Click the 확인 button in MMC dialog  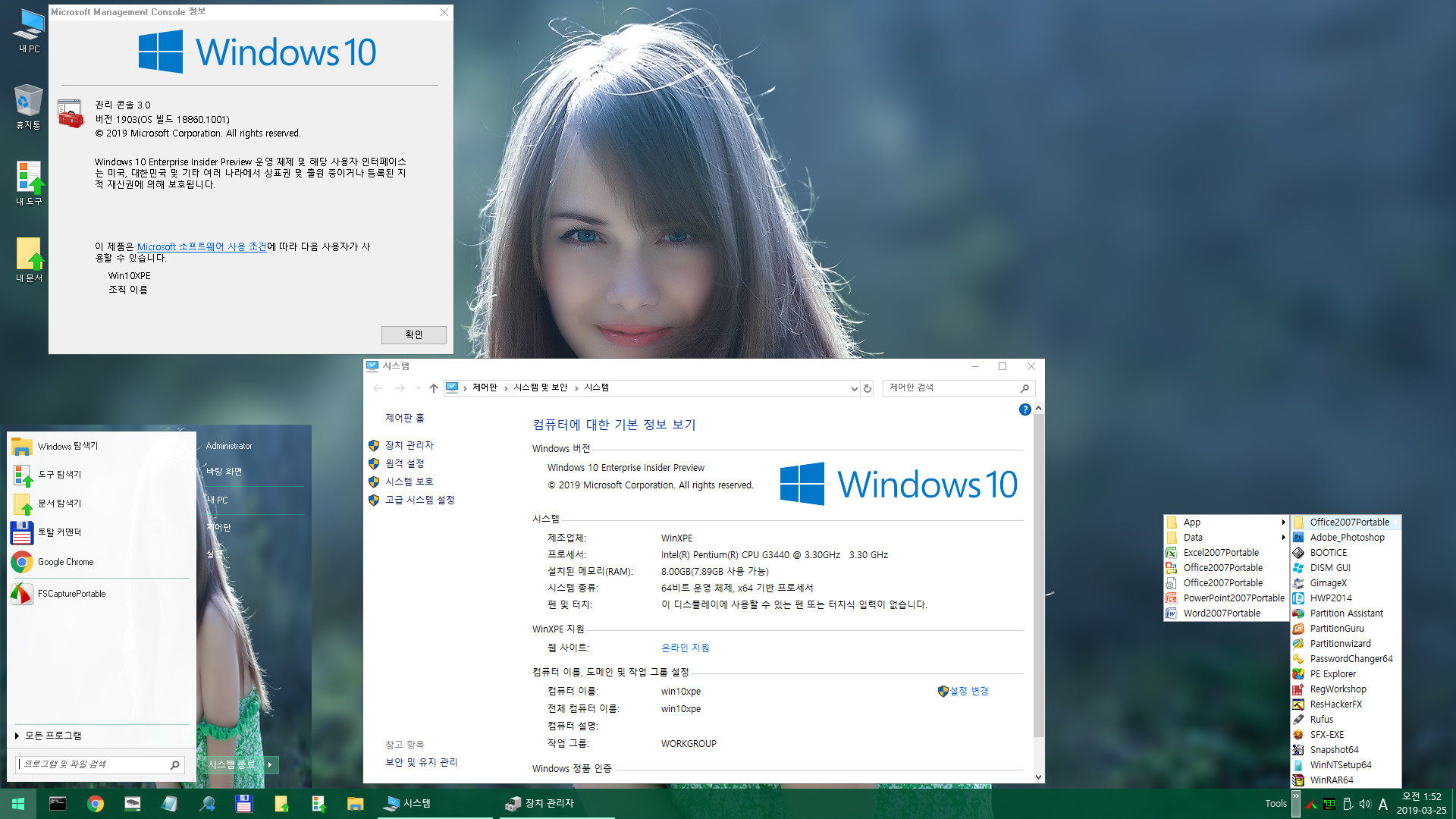414,334
